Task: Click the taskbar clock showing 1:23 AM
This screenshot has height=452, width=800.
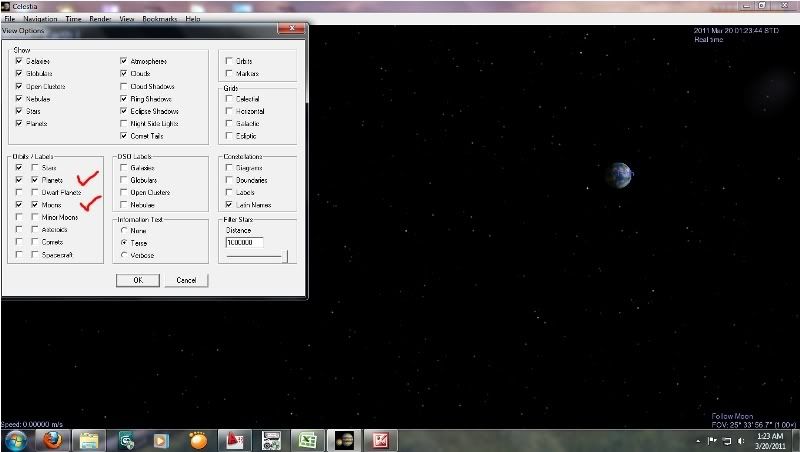Action: point(770,441)
